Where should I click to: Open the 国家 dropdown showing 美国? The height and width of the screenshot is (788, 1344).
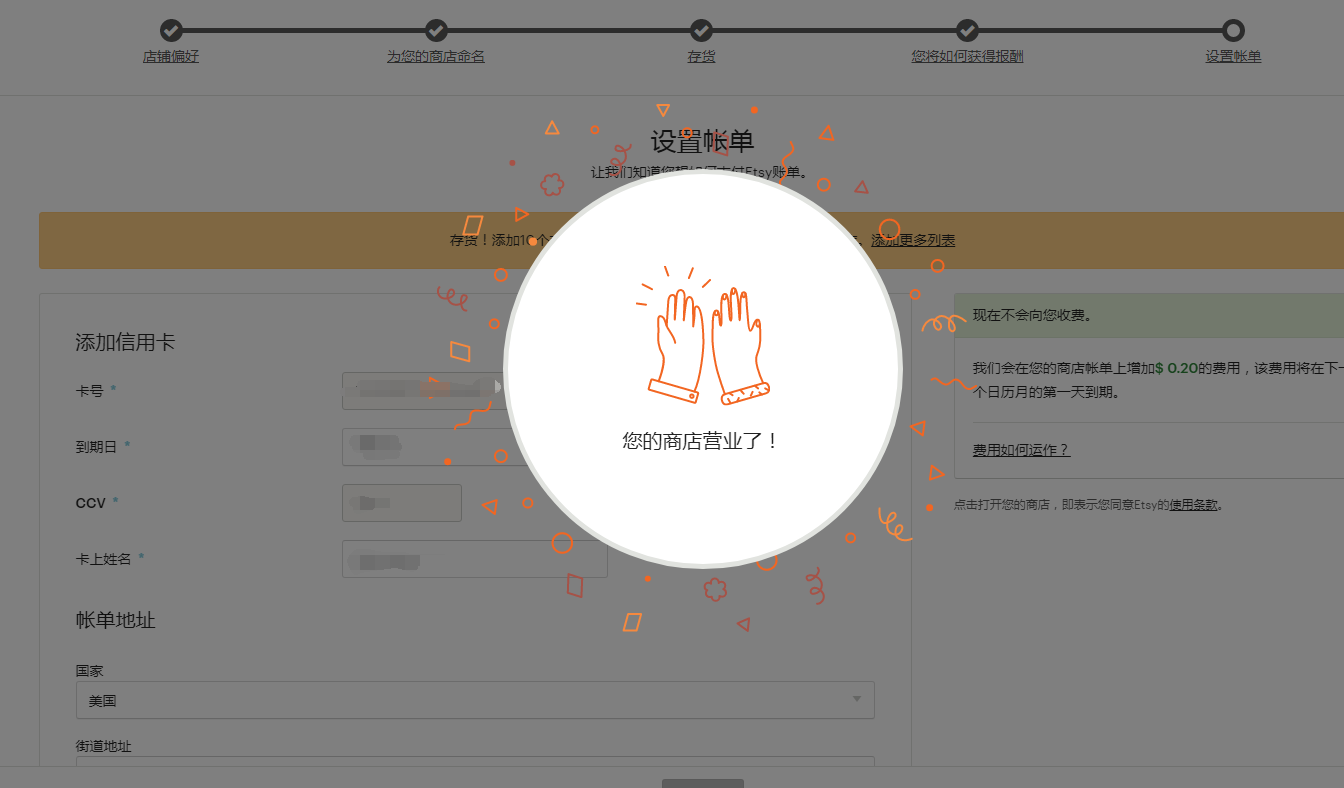[475, 700]
